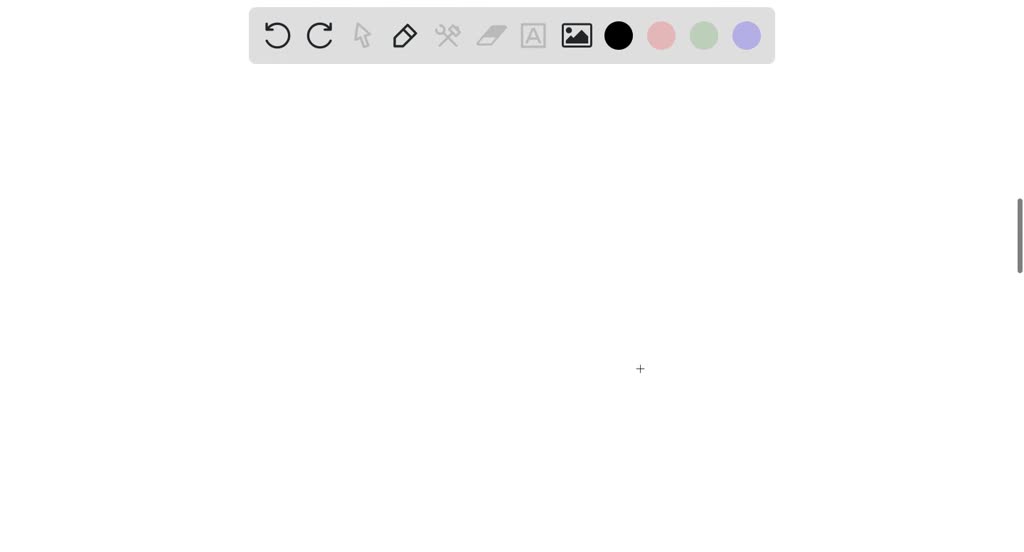
Task: Activate the eraser tool
Action: pyautogui.click(x=491, y=35)
